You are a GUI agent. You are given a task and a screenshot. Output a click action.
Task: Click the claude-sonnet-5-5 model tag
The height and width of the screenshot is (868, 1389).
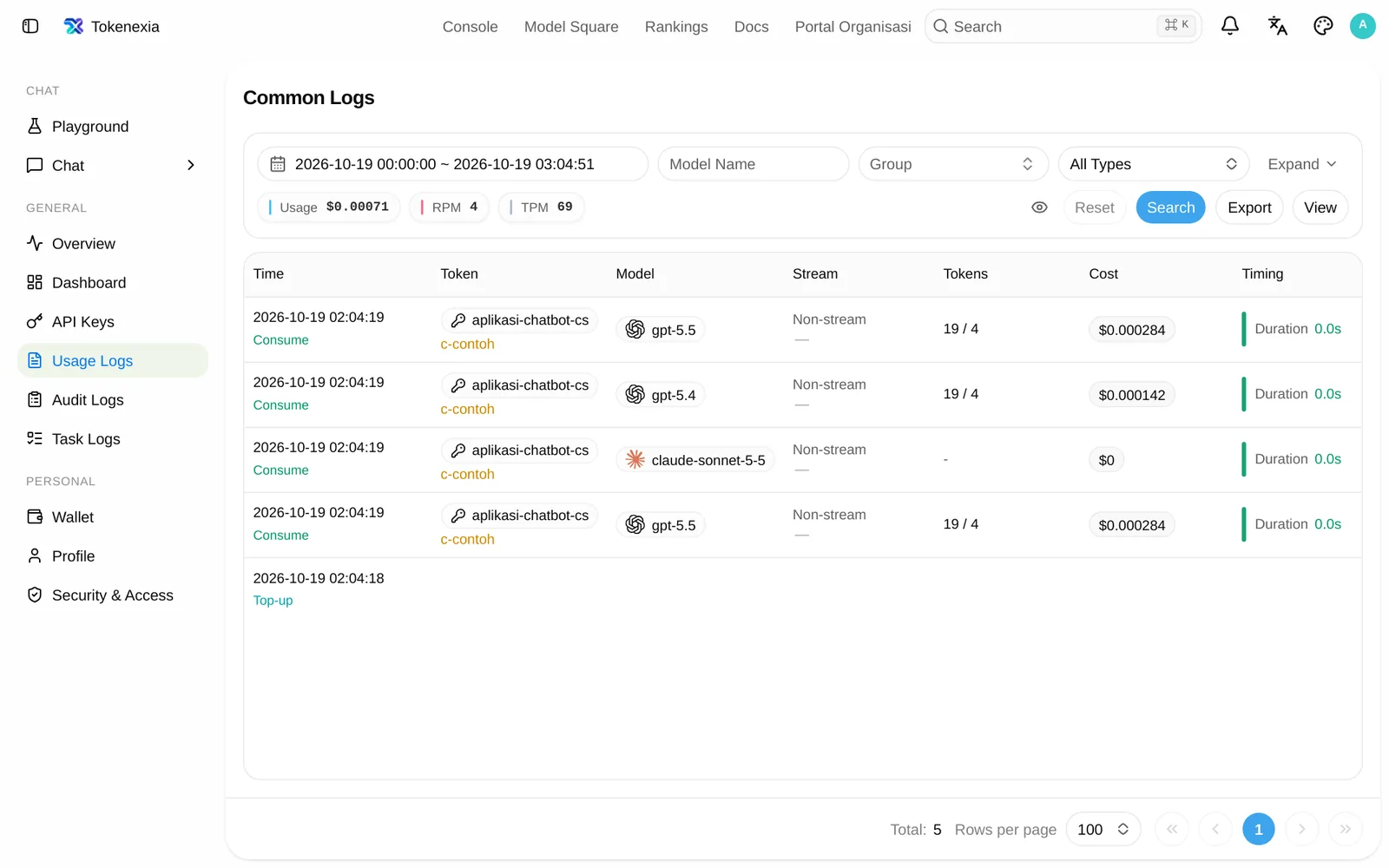696,460
